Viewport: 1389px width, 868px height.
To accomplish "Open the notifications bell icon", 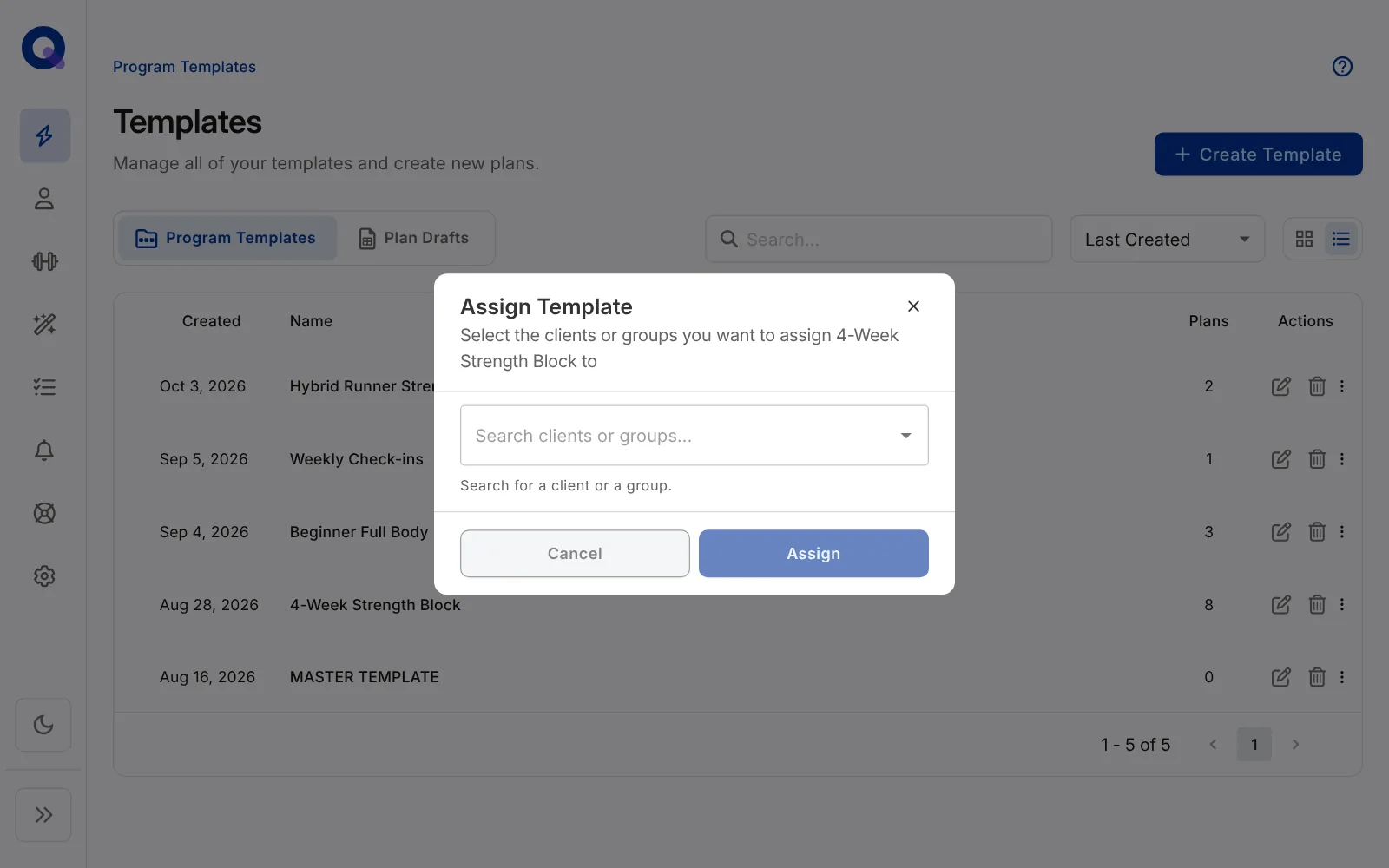I will (x=44, y=450).
